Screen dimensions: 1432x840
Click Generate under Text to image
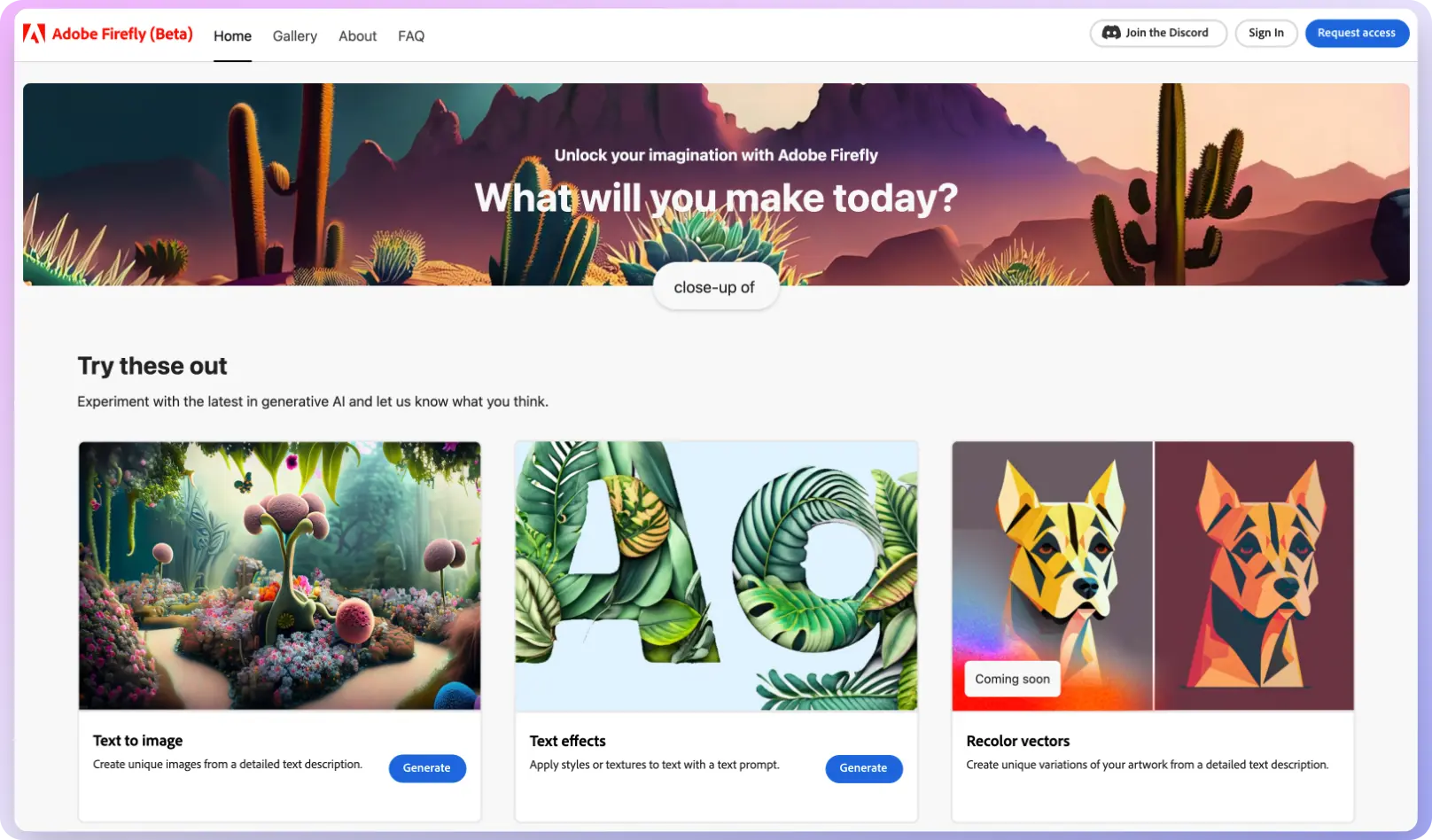(x=427, y=768)
